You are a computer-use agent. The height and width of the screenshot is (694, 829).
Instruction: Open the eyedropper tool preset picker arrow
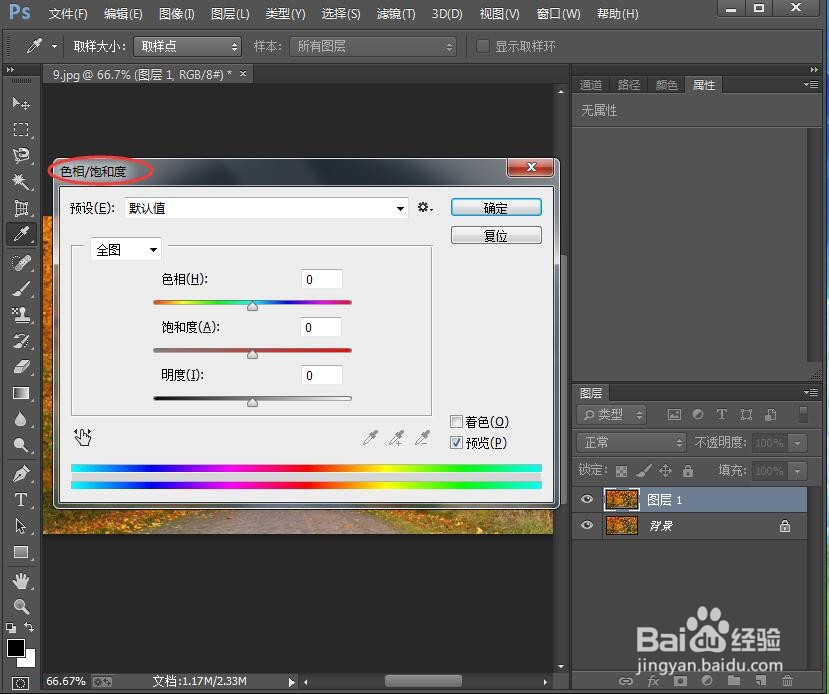point(54,47)
